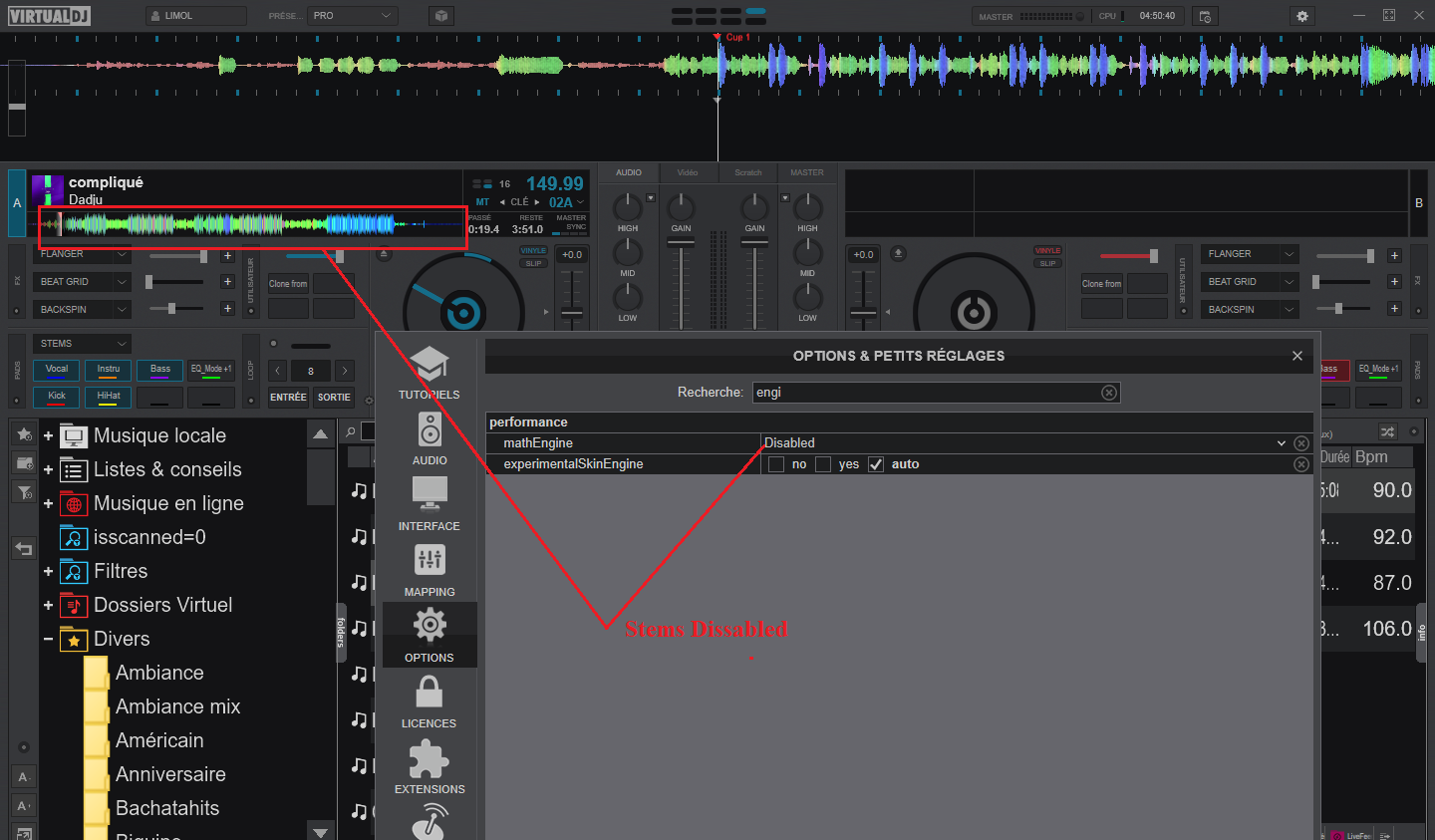Toggle SLIP mode on deck A
The width and height of the screenshot is (1435, 840).
click(x=533, y=263)
